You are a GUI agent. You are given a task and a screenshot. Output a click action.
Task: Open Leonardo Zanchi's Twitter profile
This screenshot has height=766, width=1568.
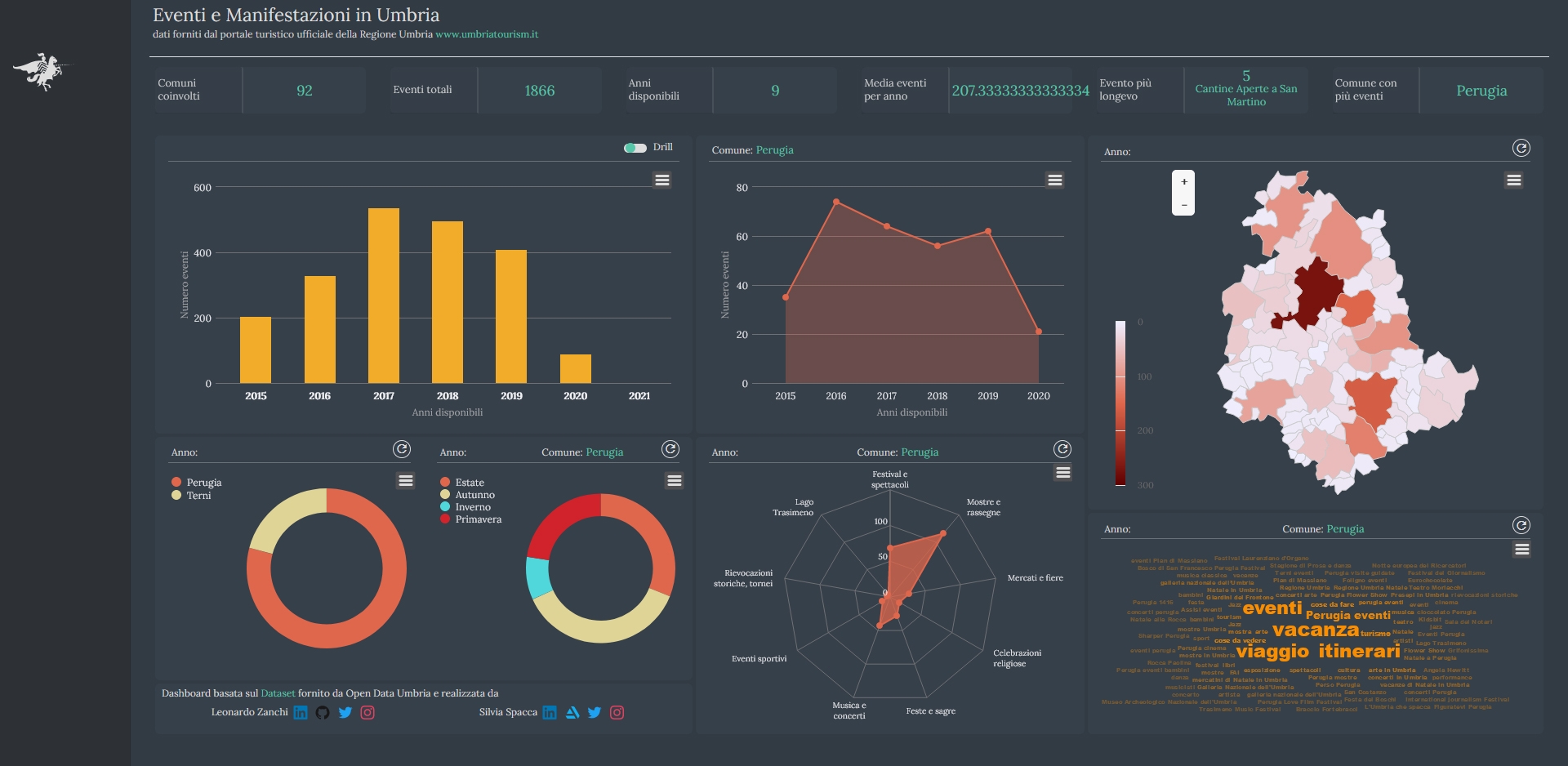(x=345, y=712)
